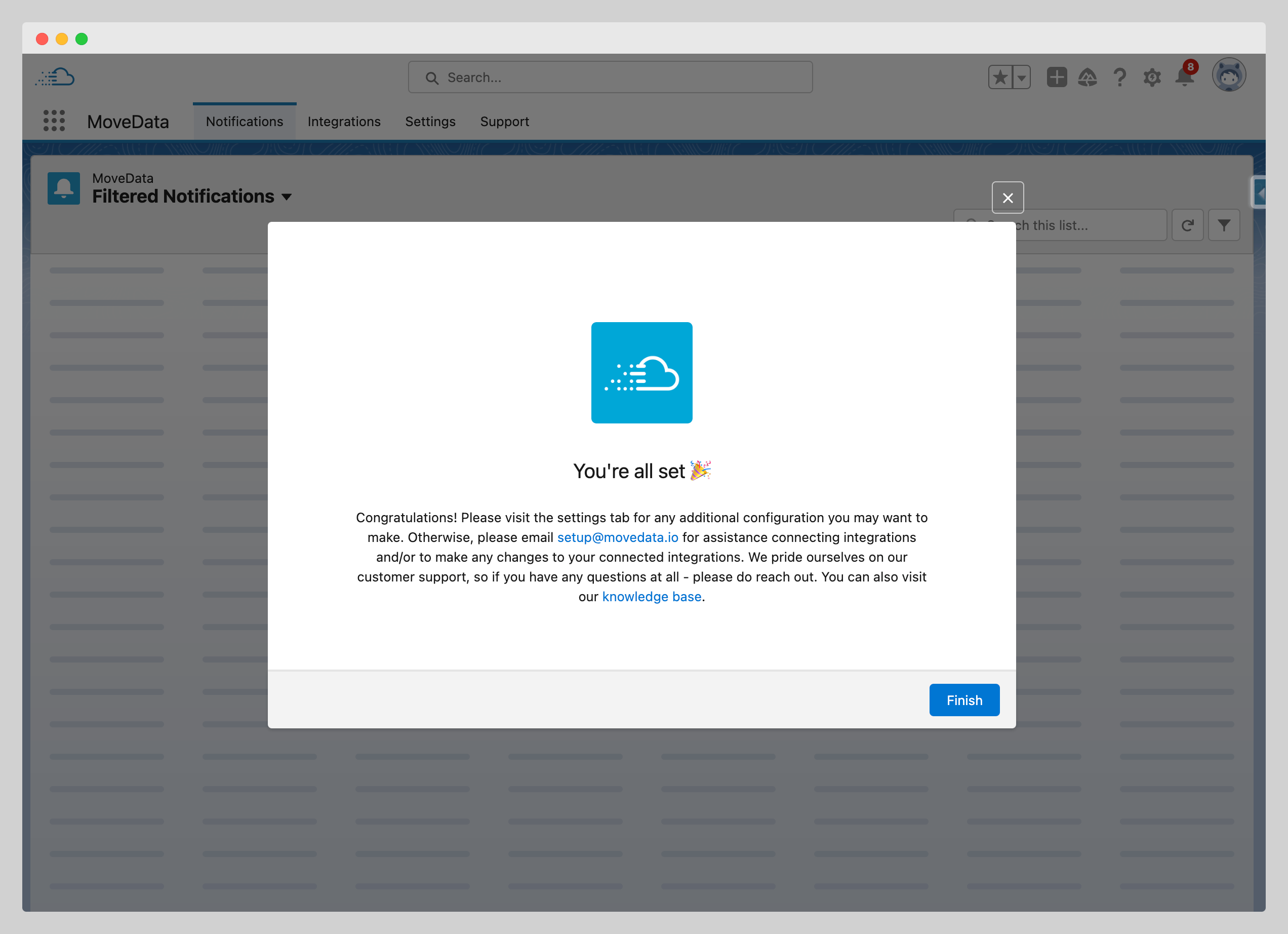This screenshot has height=934, width=1288.
Task: Click the Finish button
Action: pyautogui.click(x=964, y=700)
